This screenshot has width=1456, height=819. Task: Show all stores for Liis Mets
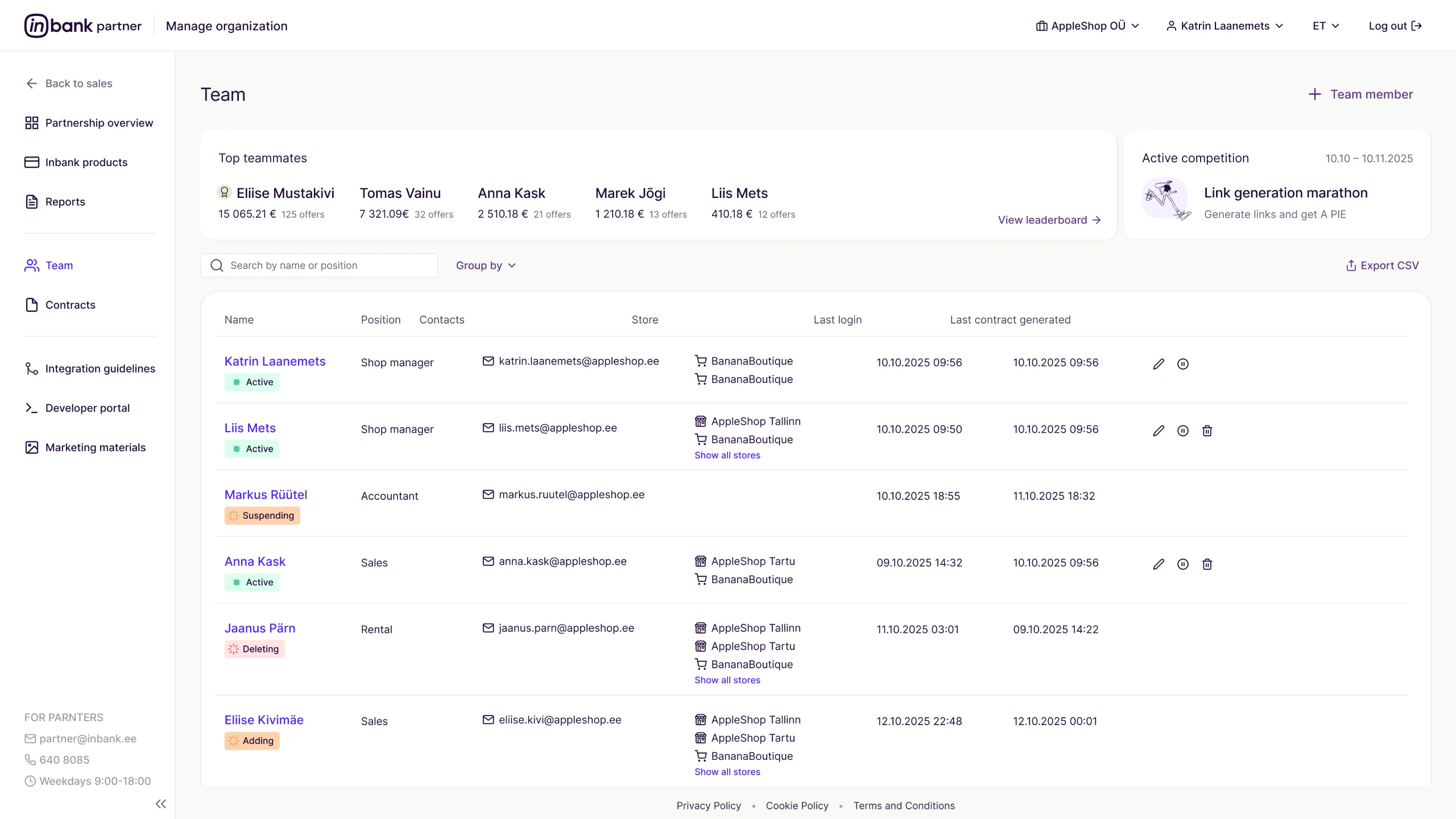(x=727, y=456)
